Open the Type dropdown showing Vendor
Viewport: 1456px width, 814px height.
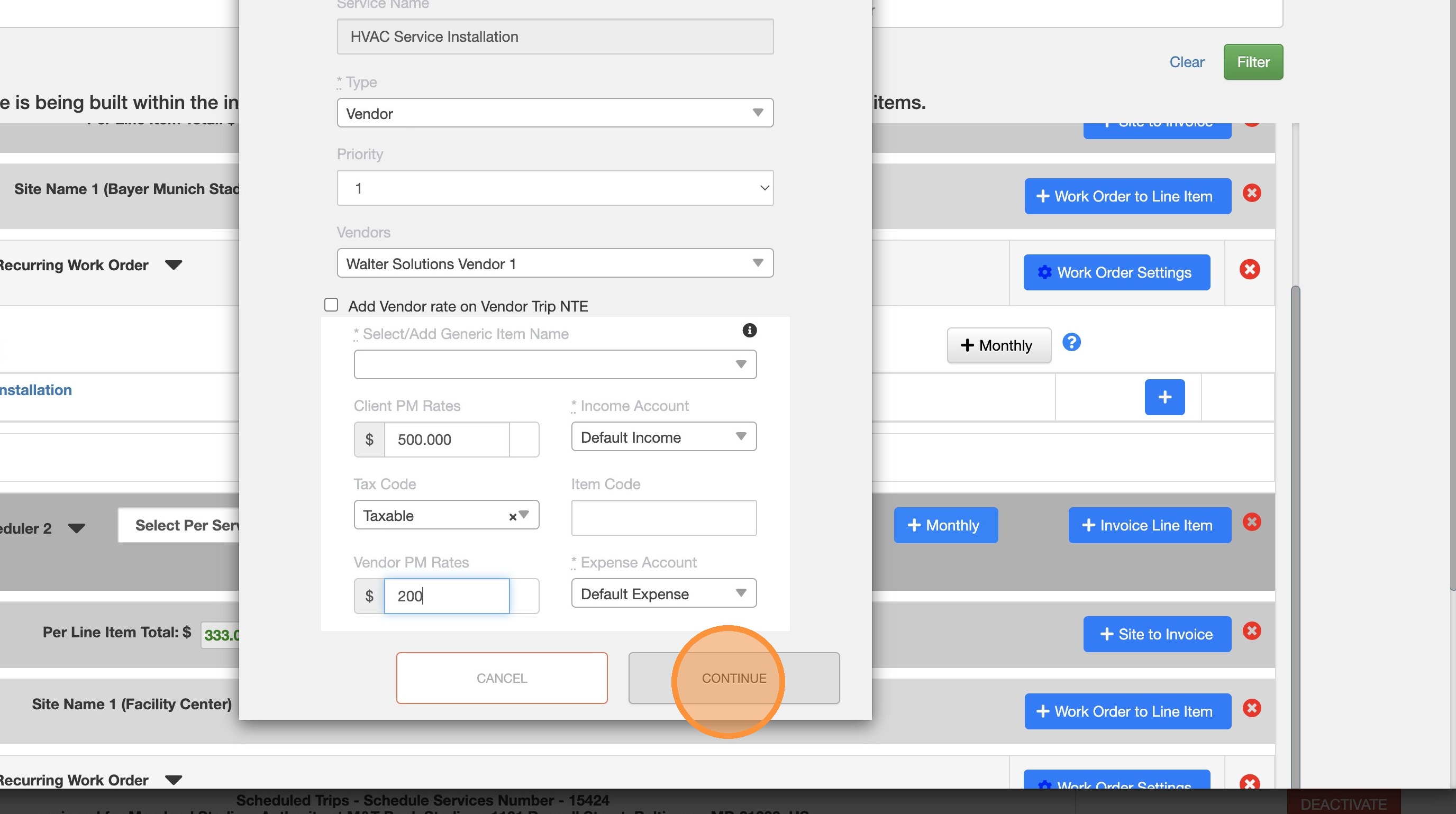pyautogui.click(x=554, y=113)
